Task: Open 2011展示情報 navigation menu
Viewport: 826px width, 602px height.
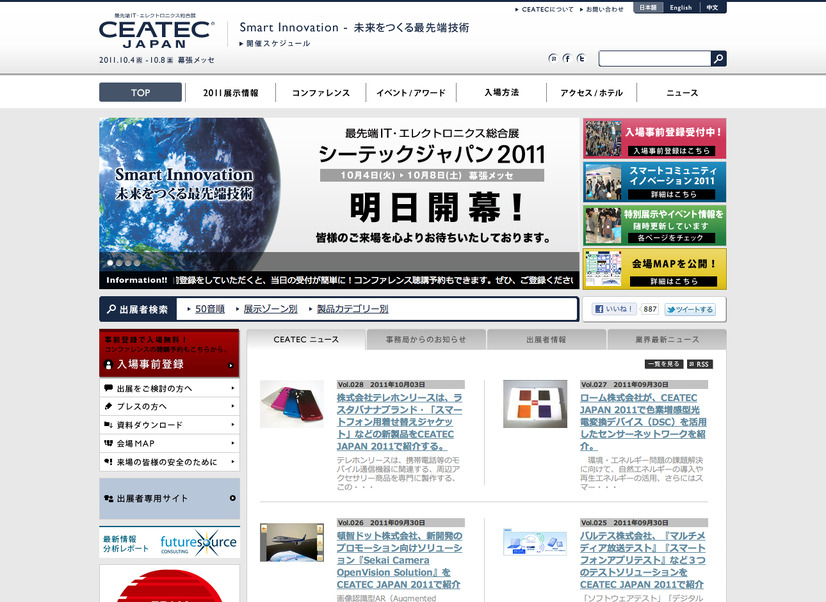Action: pyautogui.click(x=231, y=93)
